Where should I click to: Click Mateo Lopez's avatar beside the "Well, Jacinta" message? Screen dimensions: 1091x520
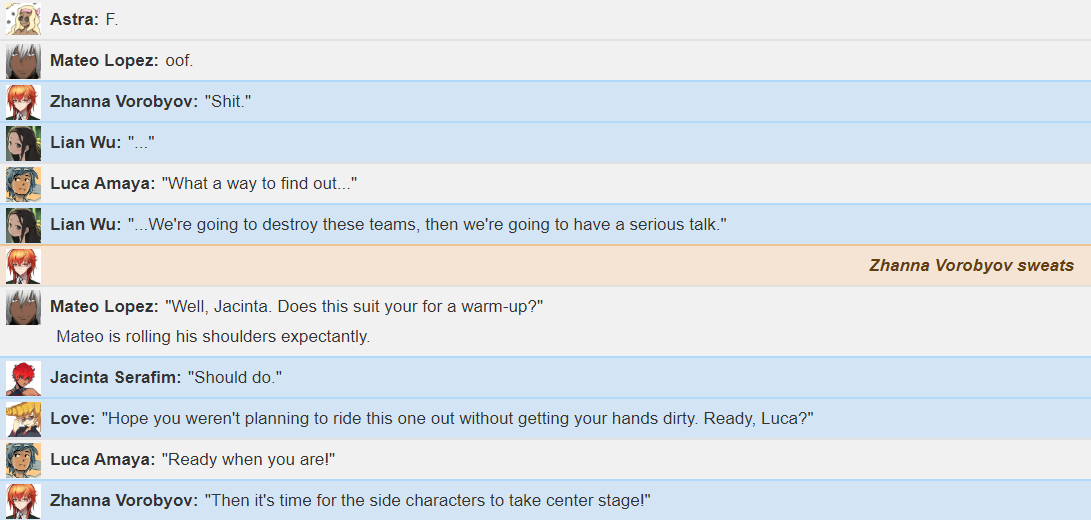point(24,308)
